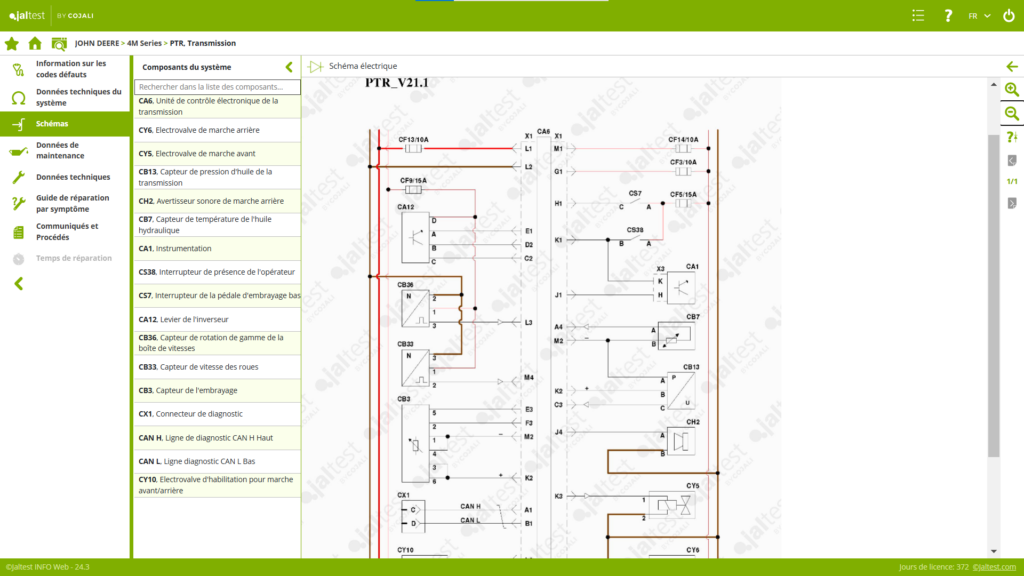The height and width of the screenshot is (576, 1024).
Task: Select CA1 Instrumentation component
Action: point(217,248)
